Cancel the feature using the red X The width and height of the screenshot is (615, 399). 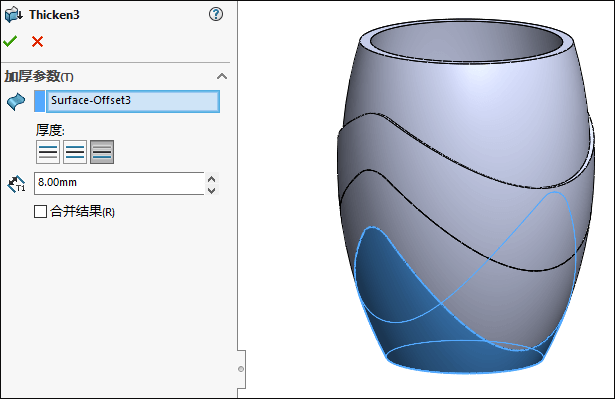point(37,41)
